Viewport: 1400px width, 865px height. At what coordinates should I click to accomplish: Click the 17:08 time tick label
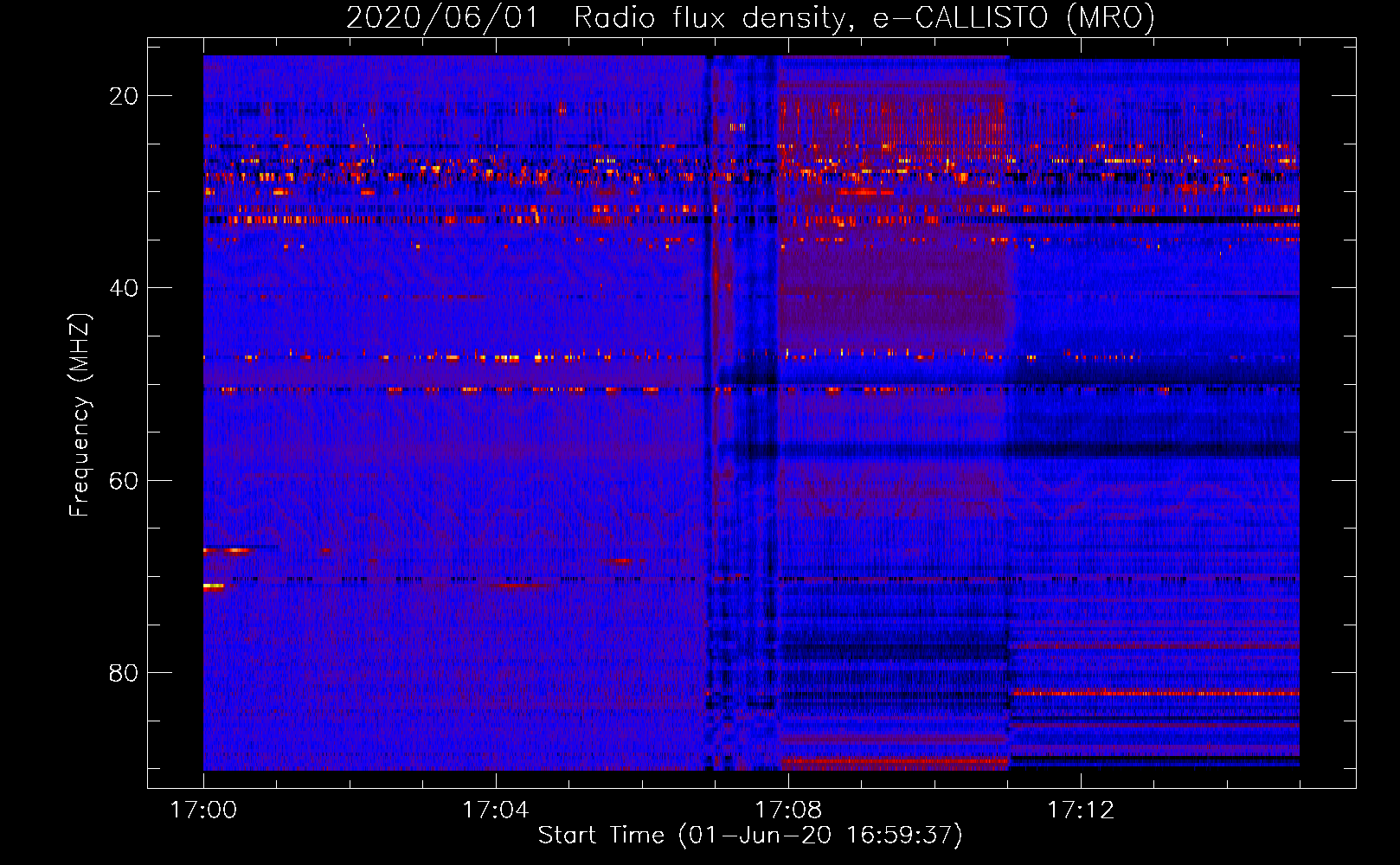coord(788,810)
